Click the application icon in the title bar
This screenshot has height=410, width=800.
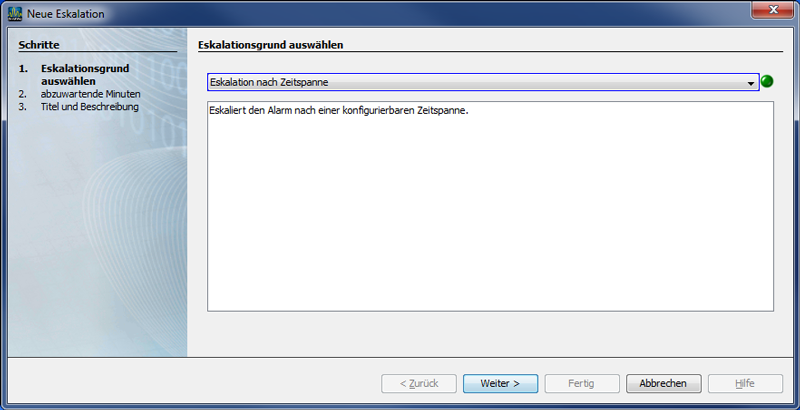pyautogui.click(x=15, y=14)
